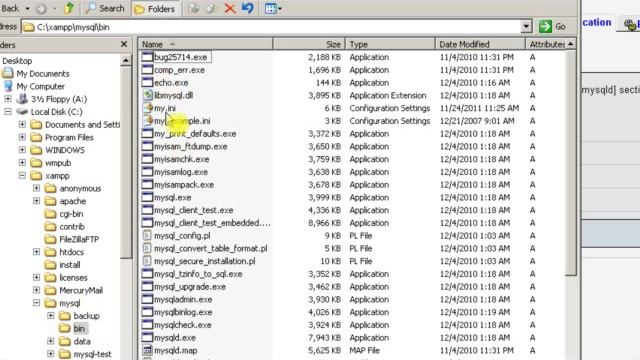
Task: Select the mysql_client_test.exe file name
Action: tap(193, 210)
